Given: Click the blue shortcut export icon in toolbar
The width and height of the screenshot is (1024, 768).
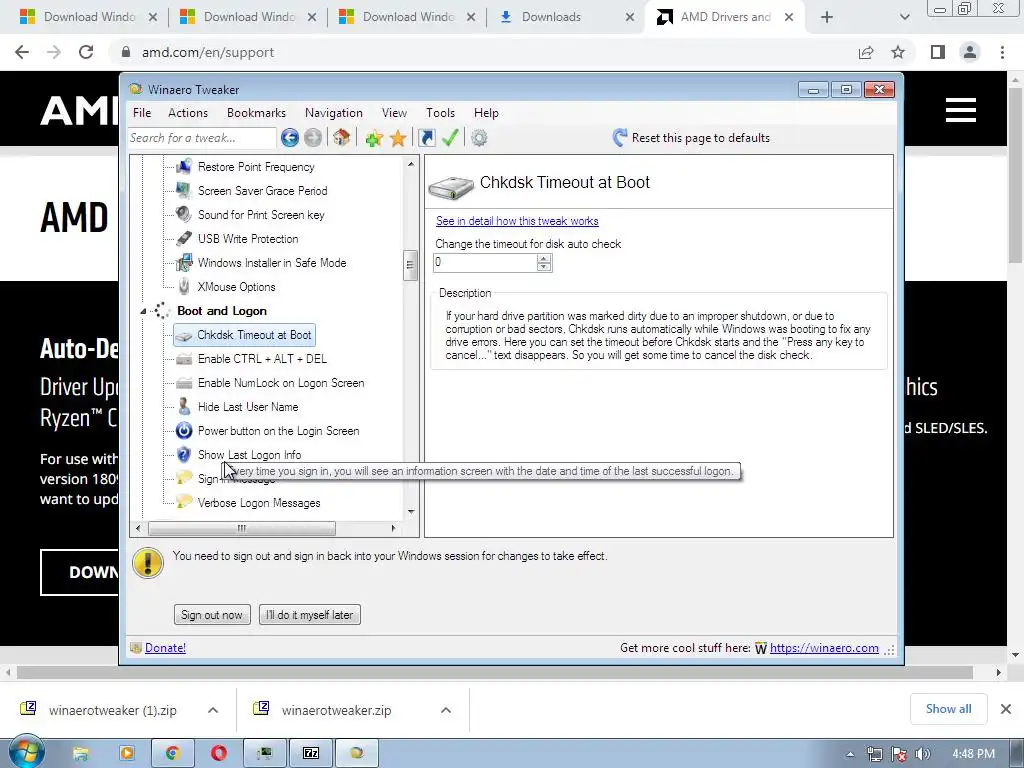Looking at the screenshot, I should [426, 138].
